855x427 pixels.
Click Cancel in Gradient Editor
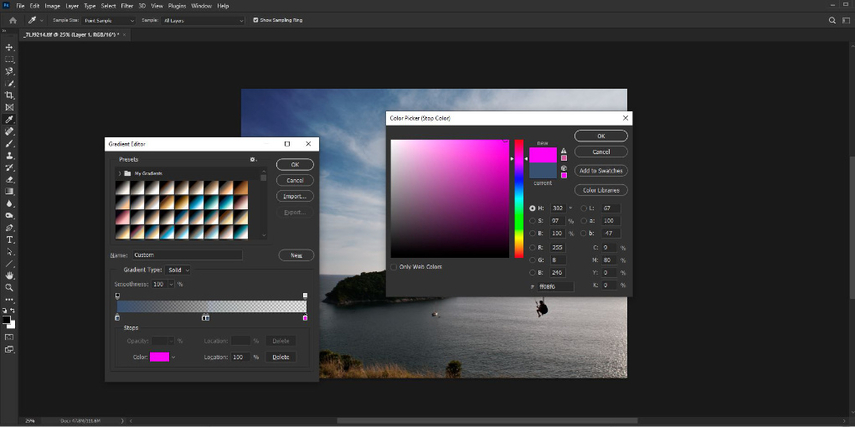click(x=295, y=180)
